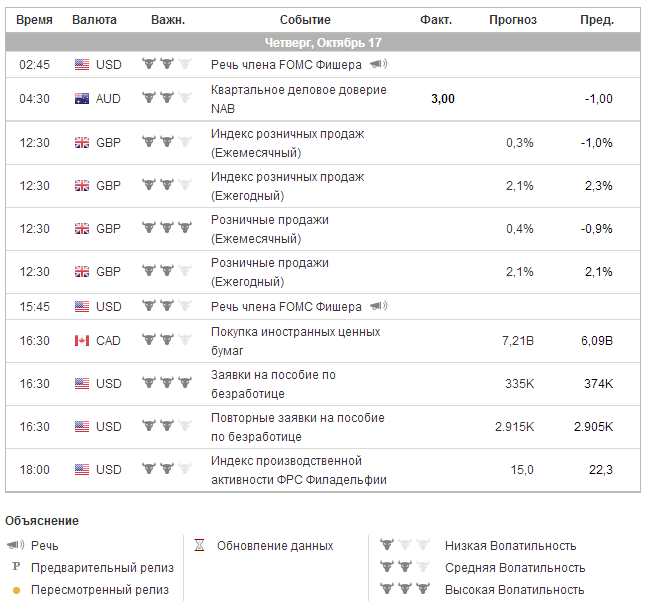Click importance bulls on the 18:00 USD row
The height and width of the screenshot is (611, 647).
166,470
